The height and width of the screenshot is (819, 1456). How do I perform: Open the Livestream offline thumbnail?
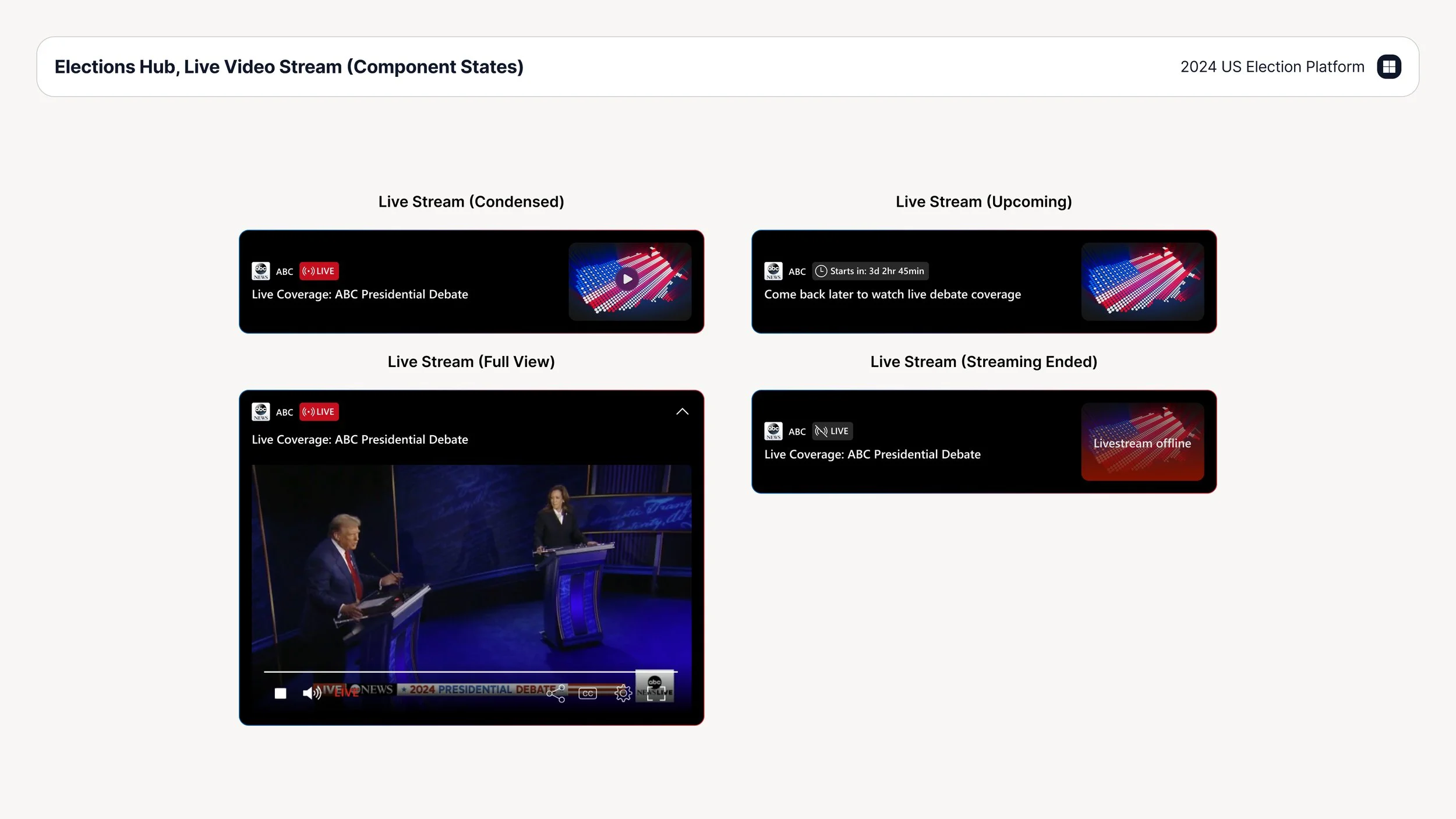tap(1142, 442)
